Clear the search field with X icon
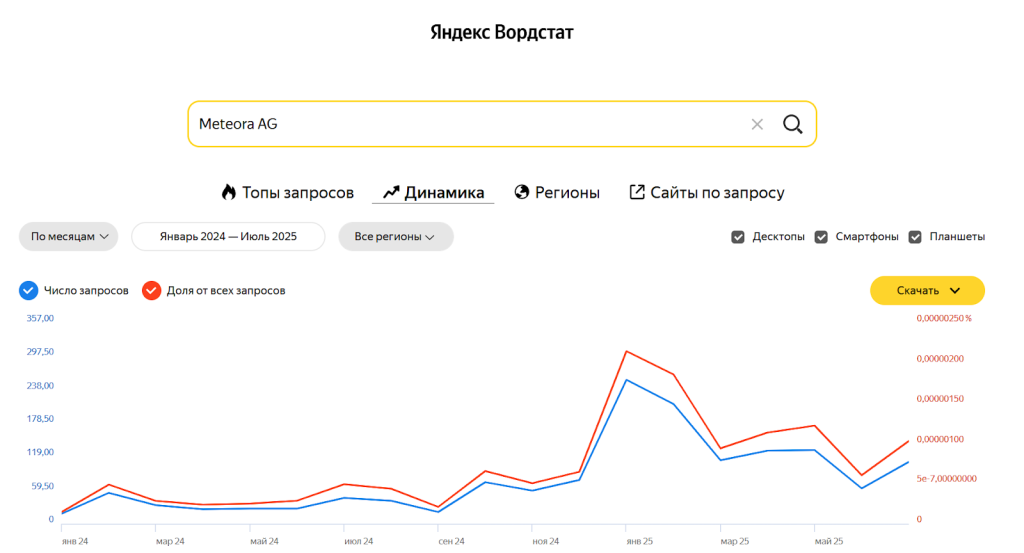 tap(757, 124)
